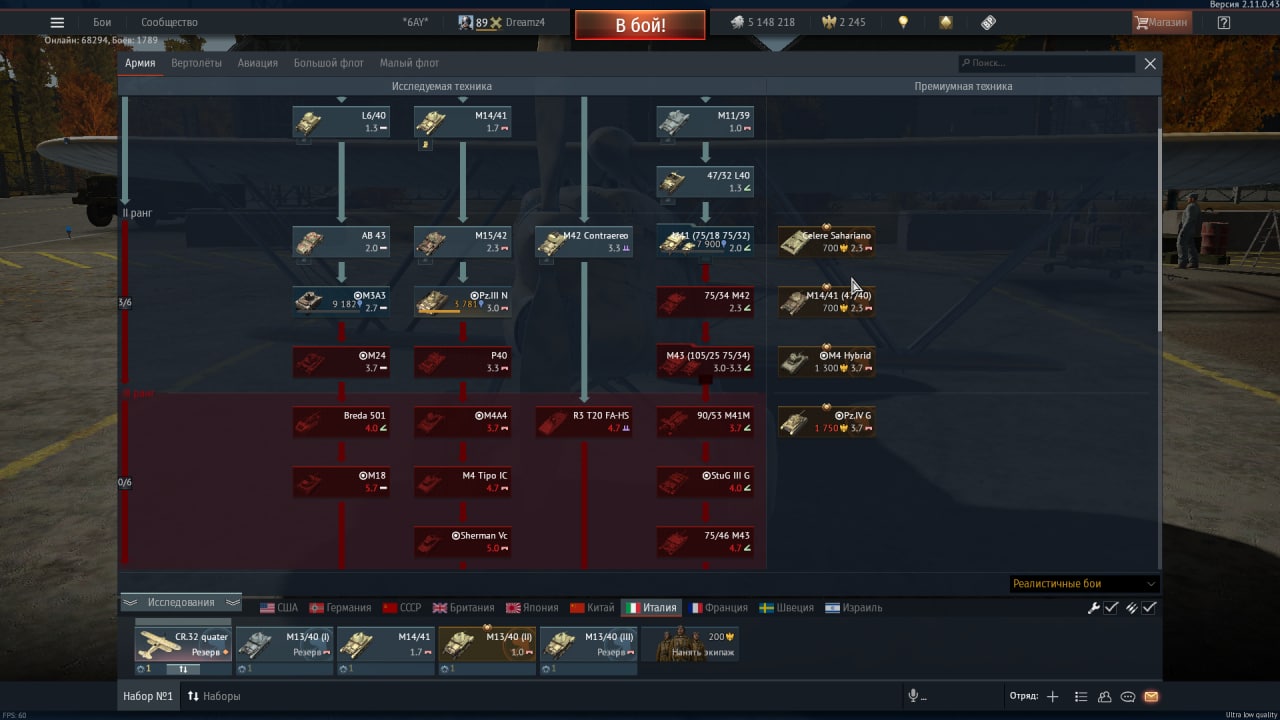
Task: Open the Бои menu
Action: point(102,22)
